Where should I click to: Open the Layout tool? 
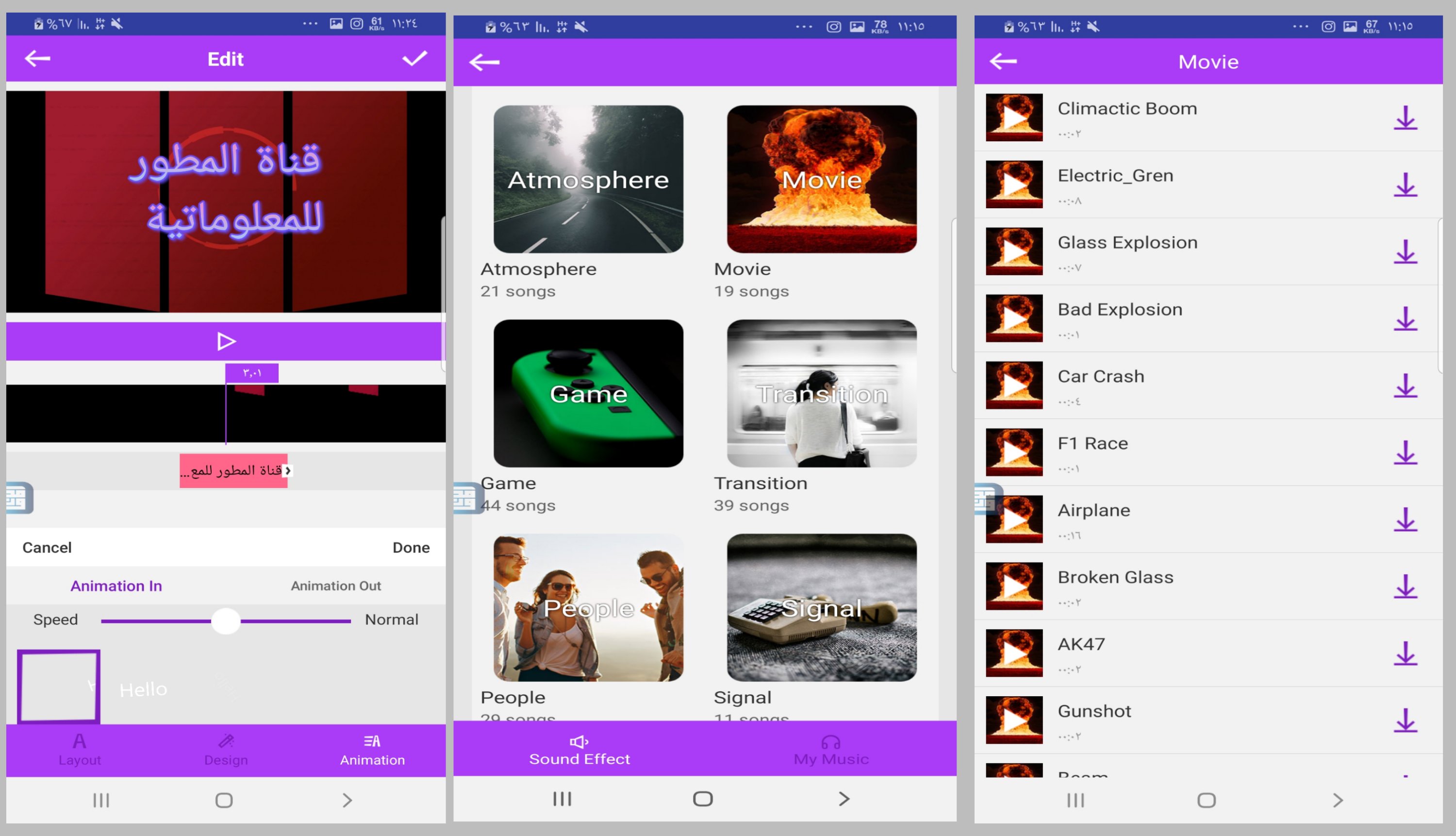(80, 749)
